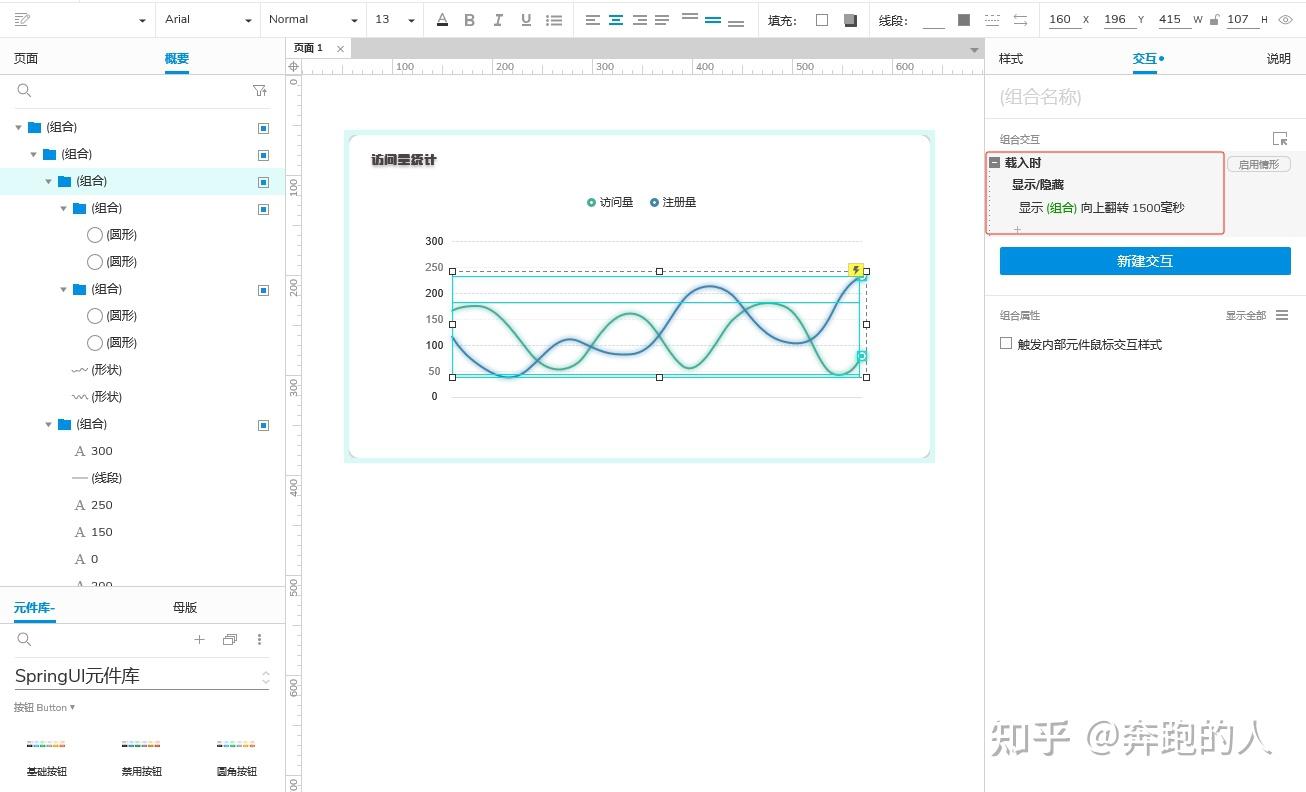
Task: Open the widget library more options menu
Action: (x=259, y=639)
